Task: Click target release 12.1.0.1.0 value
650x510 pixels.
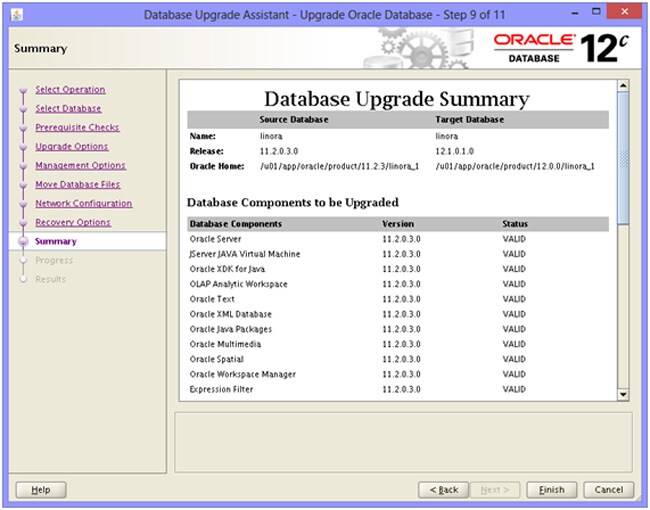Action: tap(454, 151)
